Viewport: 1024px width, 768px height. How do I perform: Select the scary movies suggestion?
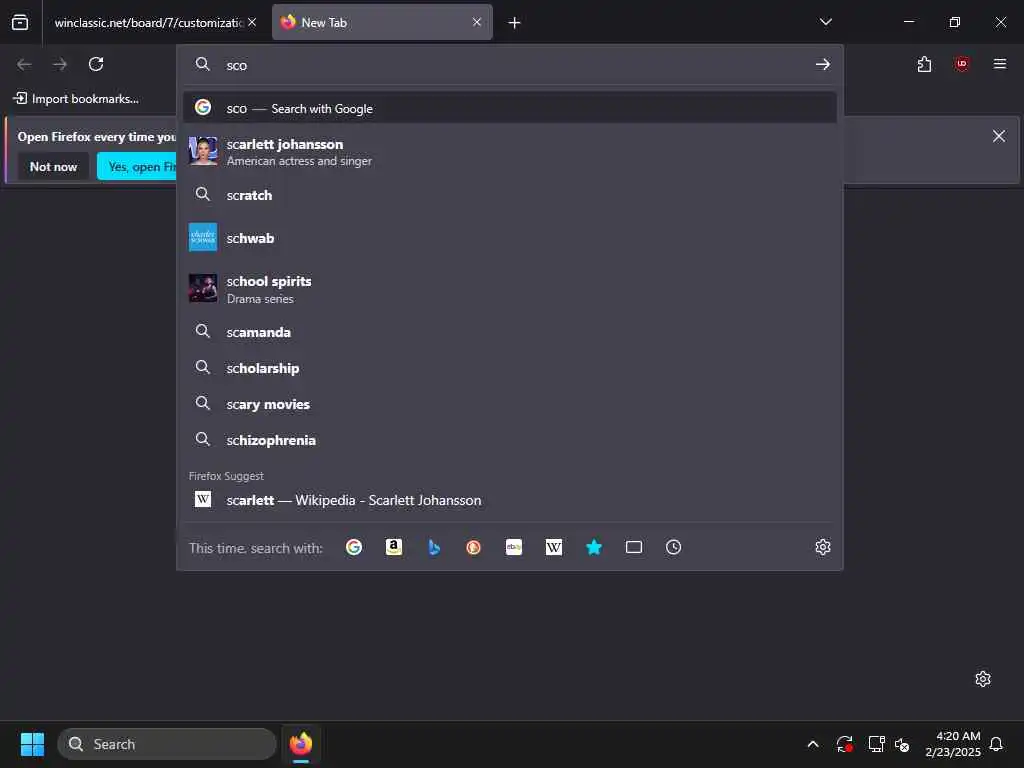click(510, 404)
